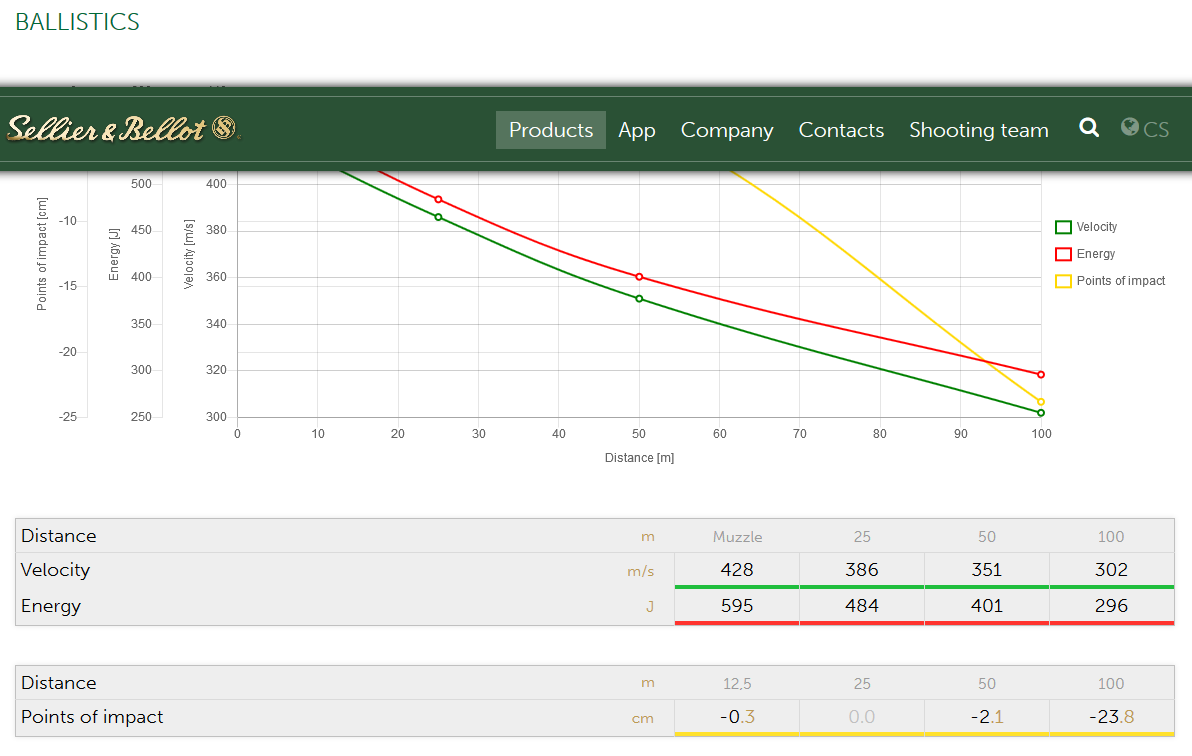Select the muzzle velocity value 428
Viewport: 1192px width, 756px height.
737,570
